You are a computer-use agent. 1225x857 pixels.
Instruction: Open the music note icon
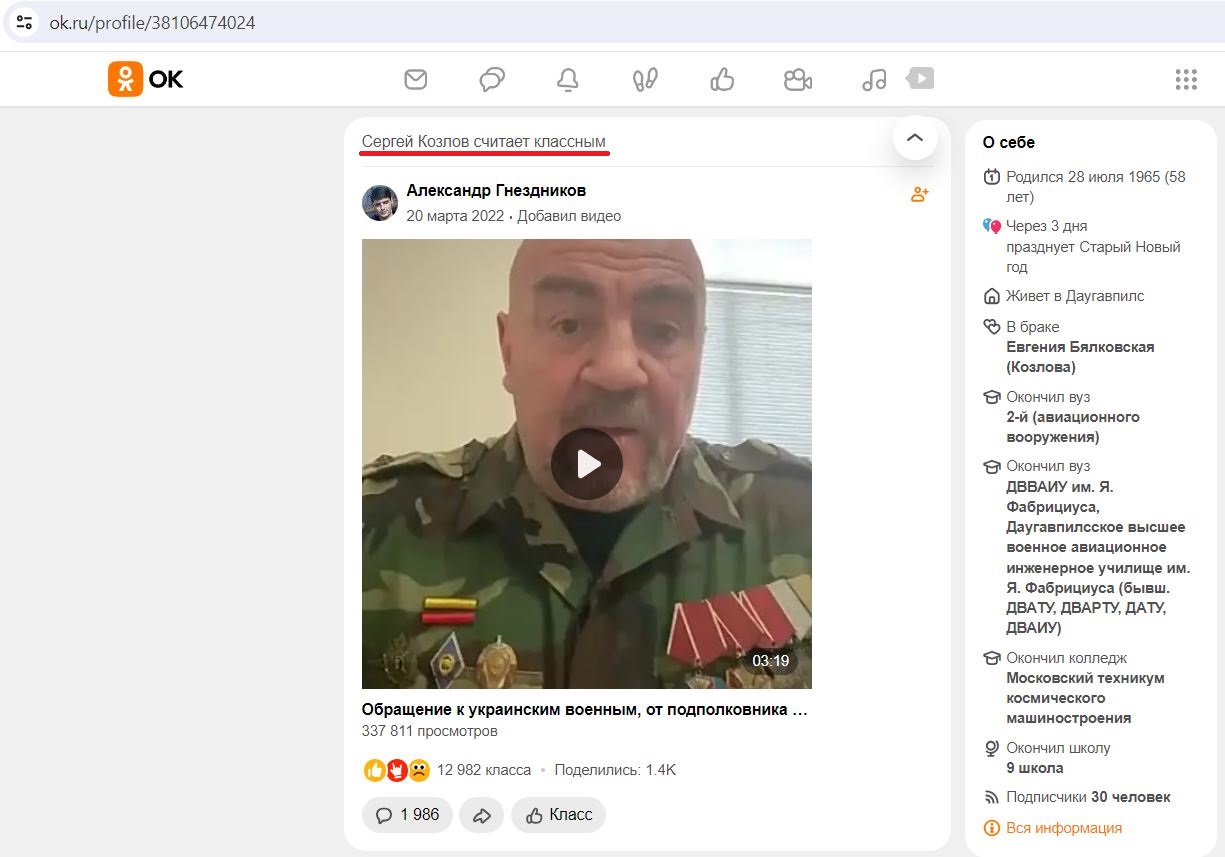point(874,79)
